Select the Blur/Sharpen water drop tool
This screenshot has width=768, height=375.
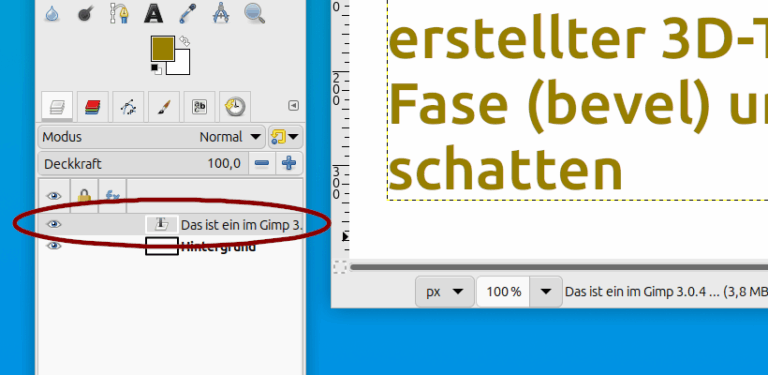[52, 14]
